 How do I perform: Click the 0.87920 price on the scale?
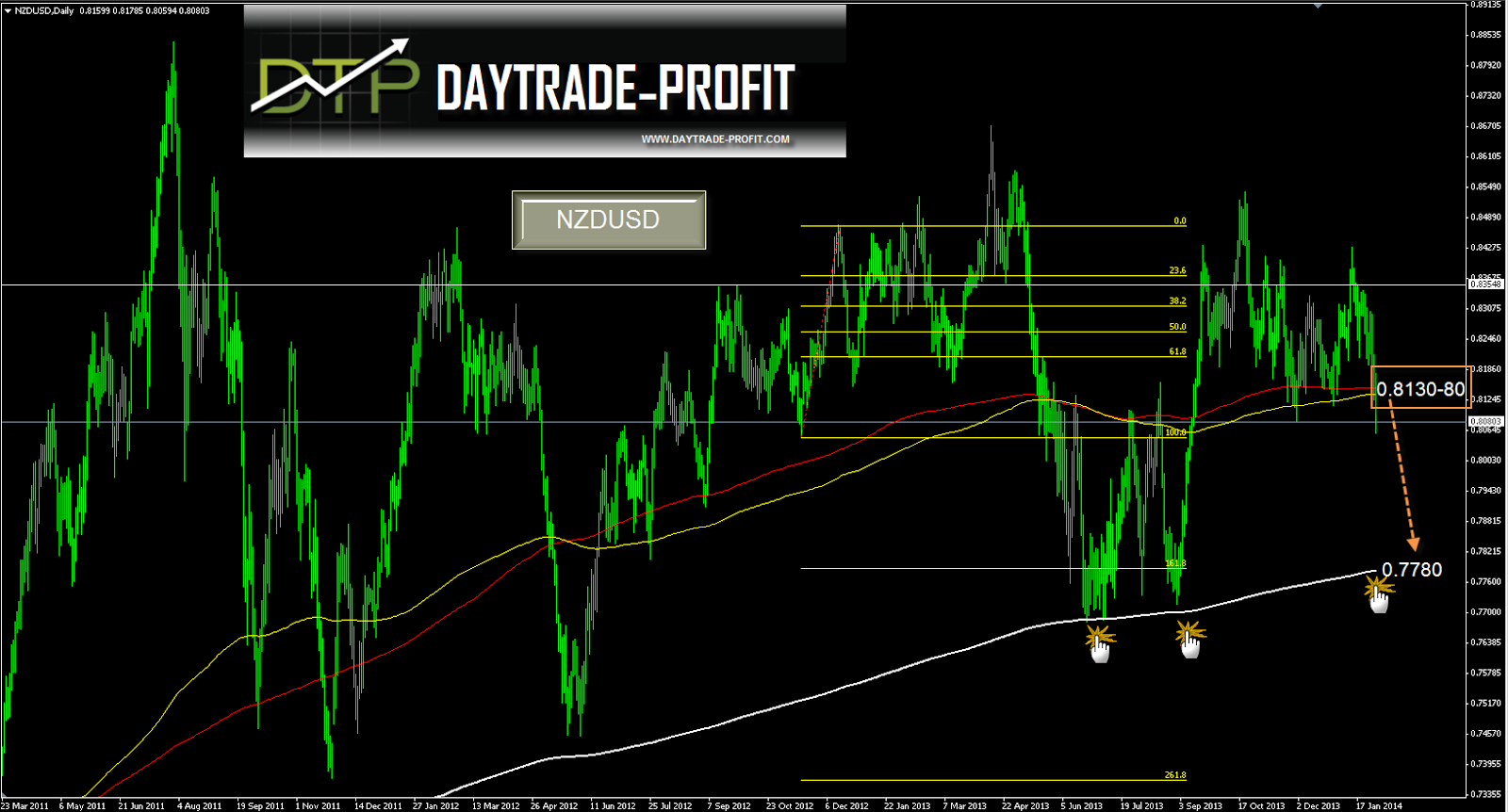1486,65
